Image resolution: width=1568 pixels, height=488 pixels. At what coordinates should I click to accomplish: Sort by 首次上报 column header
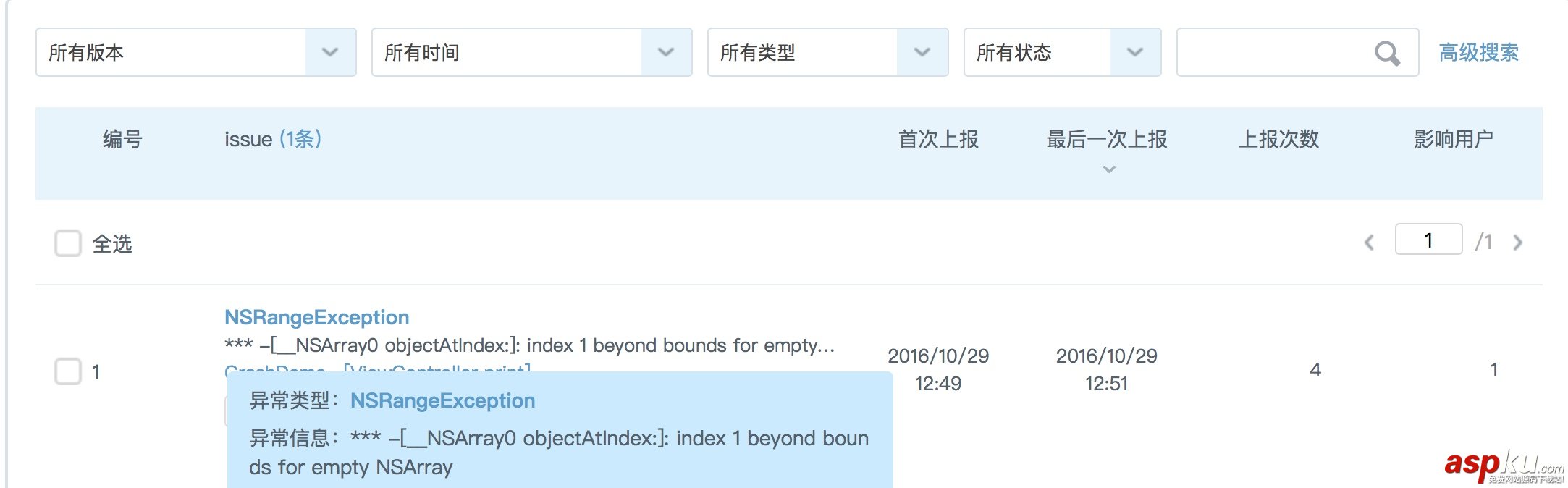pos(938,139)
